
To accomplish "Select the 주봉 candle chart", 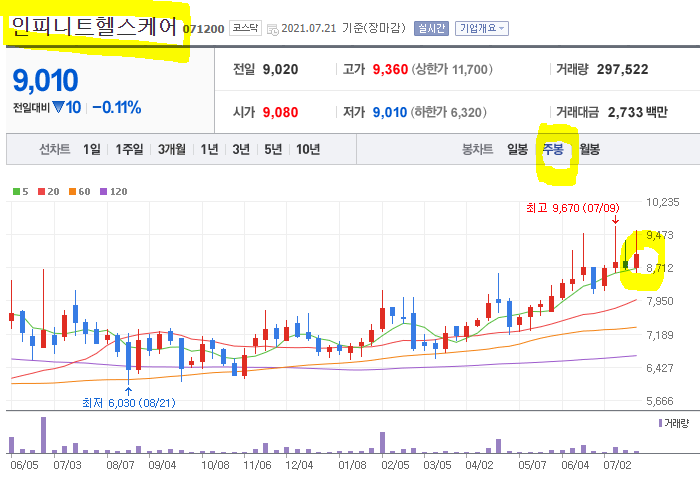I will click(x=553, y=149).
